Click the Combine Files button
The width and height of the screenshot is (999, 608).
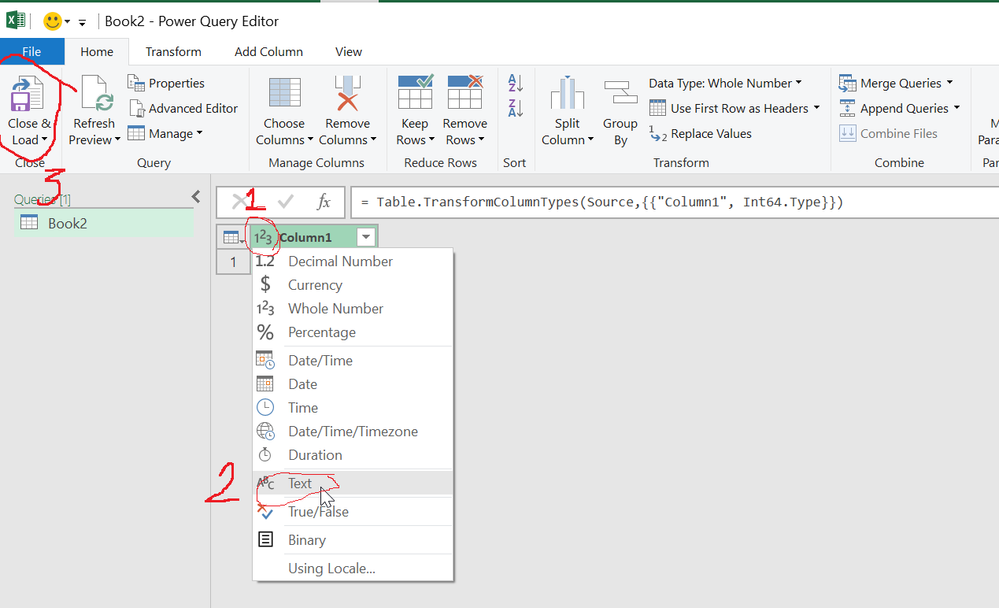pos(888,134)
